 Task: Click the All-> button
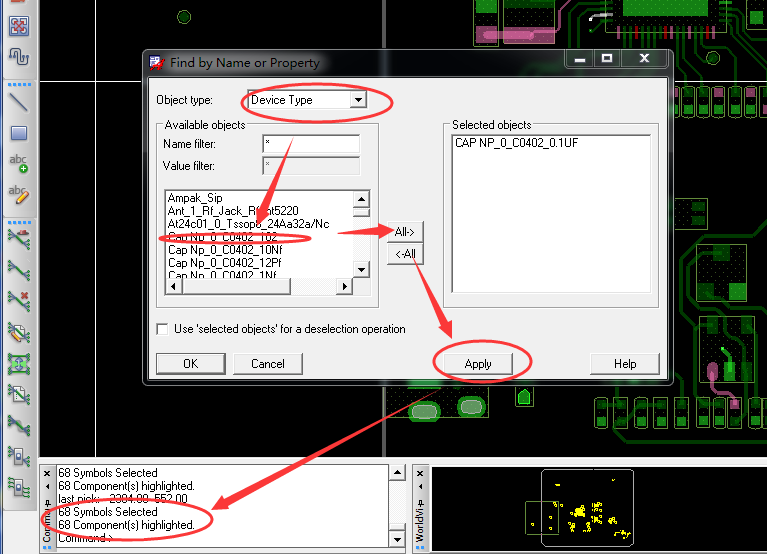click(405, 232)
